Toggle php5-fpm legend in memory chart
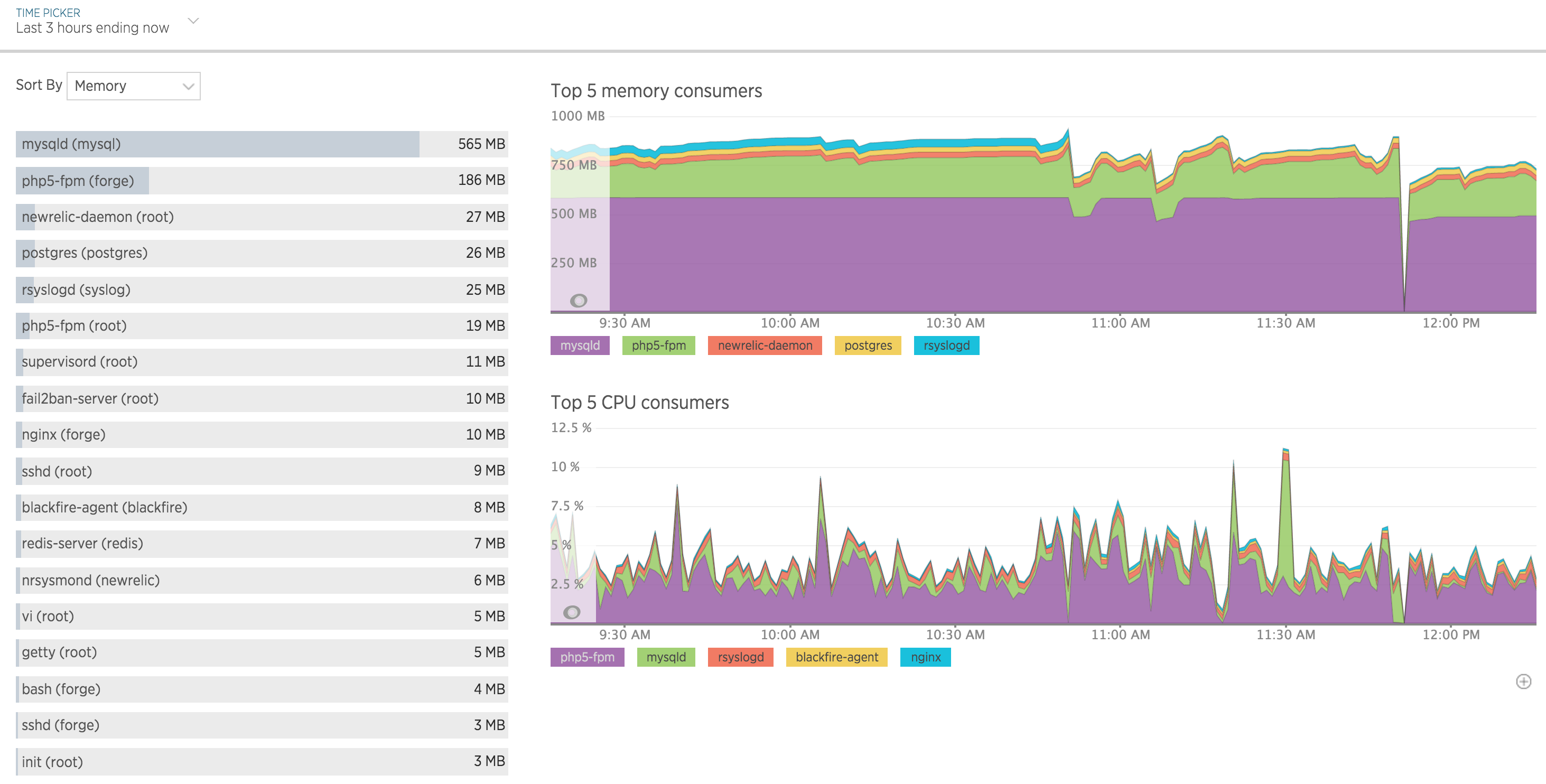Screen dimensions: 1546x784 [x=658, y=345]
